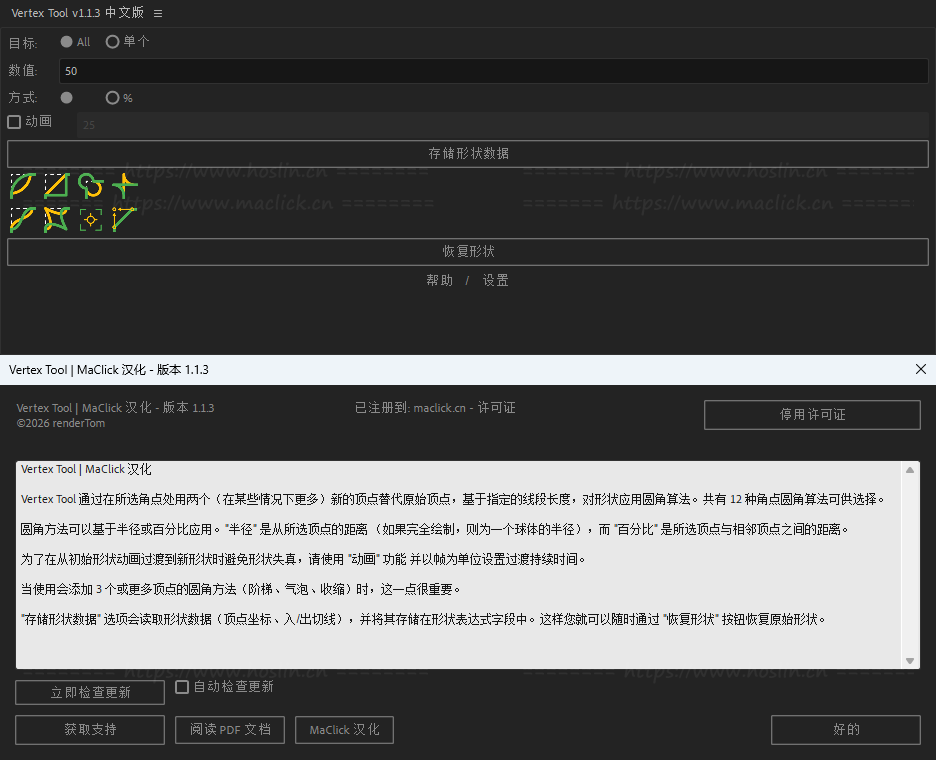Screen dimensions: 936x760
Task: Open the 设置 link
Action: click(495, 281)
